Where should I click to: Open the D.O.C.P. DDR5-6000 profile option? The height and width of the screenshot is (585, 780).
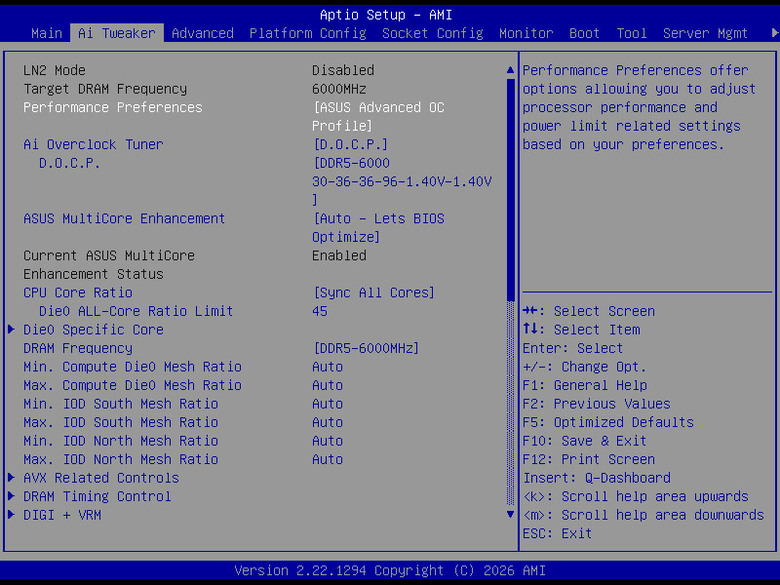pos(402,182)
